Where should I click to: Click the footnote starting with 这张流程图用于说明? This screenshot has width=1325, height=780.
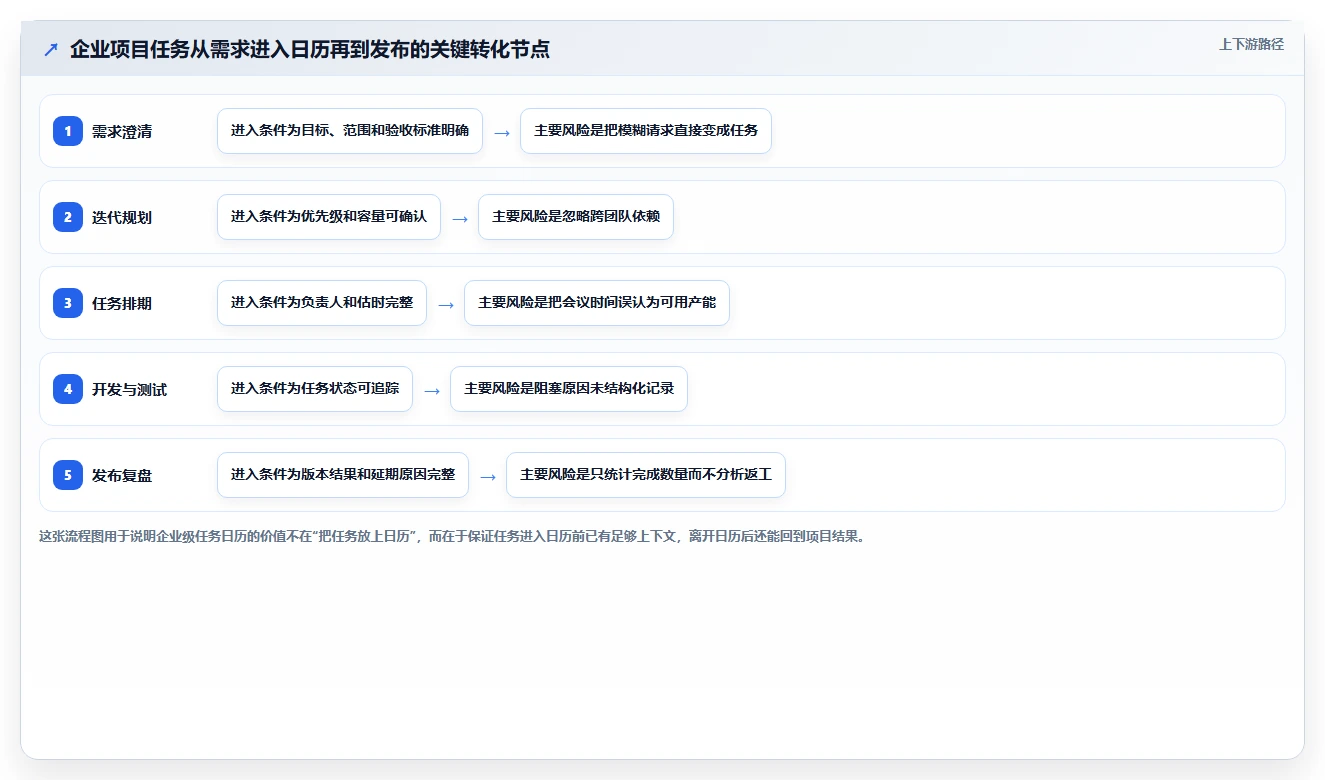click(453, 536)
